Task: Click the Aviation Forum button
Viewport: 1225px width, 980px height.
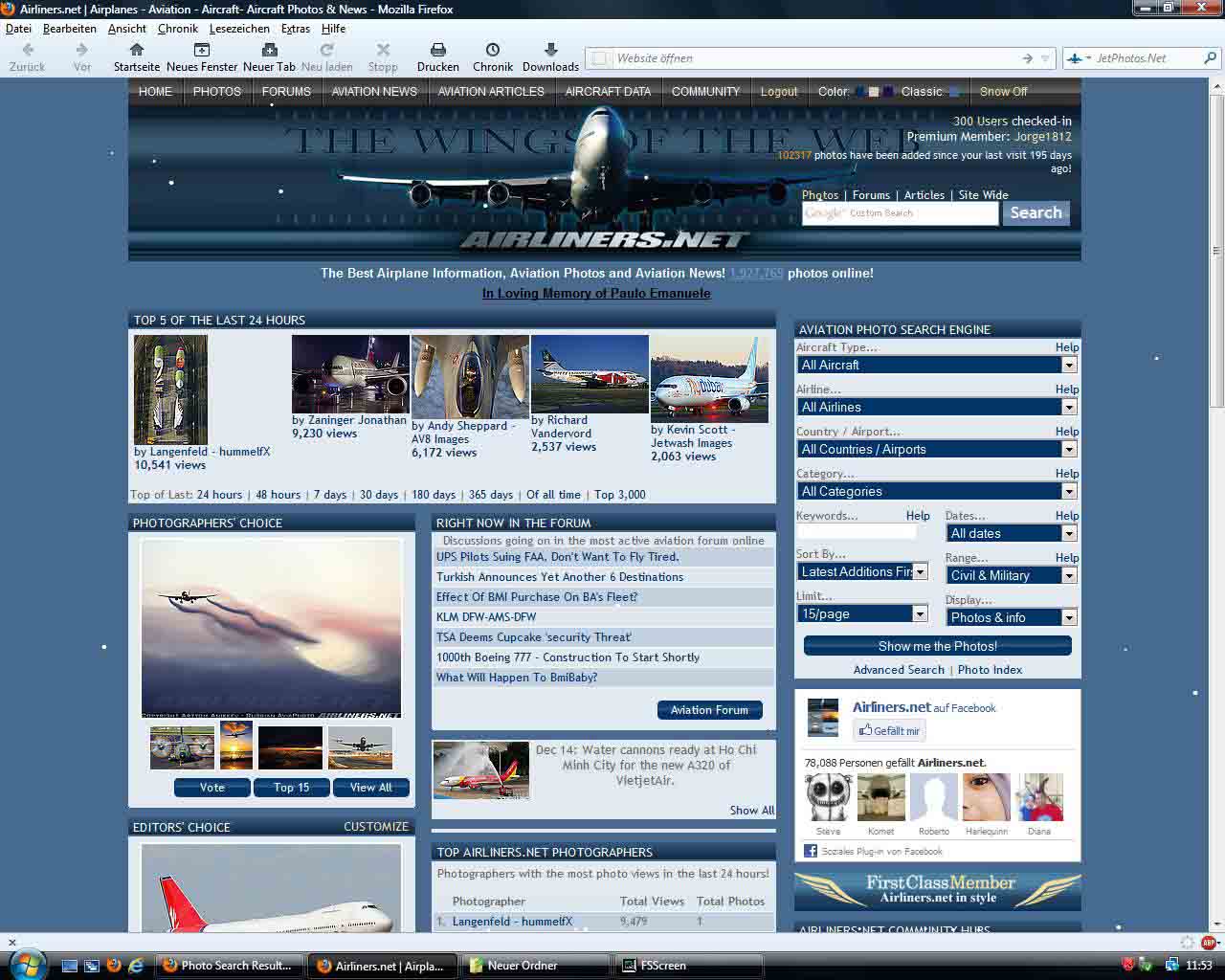Action: tap(710, 710)
